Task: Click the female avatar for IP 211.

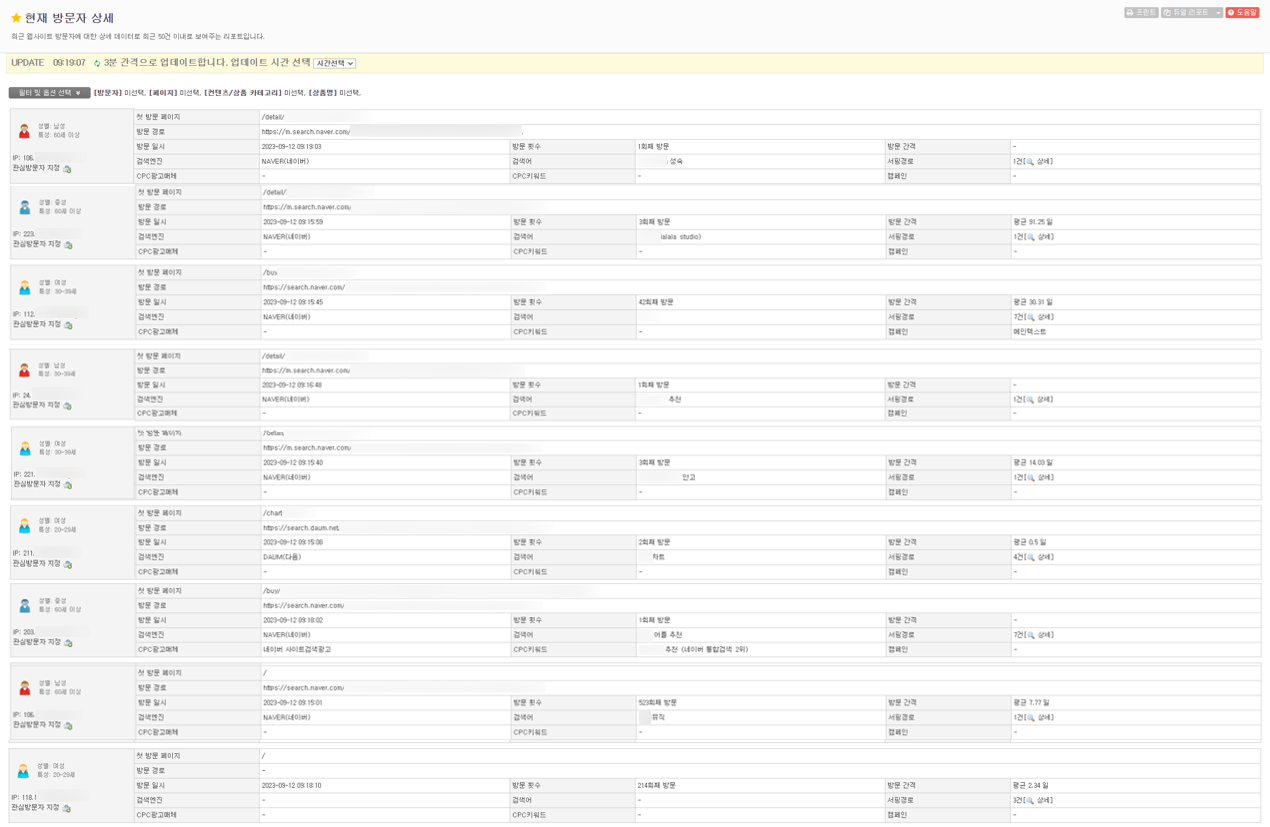Action: point(25,525)
